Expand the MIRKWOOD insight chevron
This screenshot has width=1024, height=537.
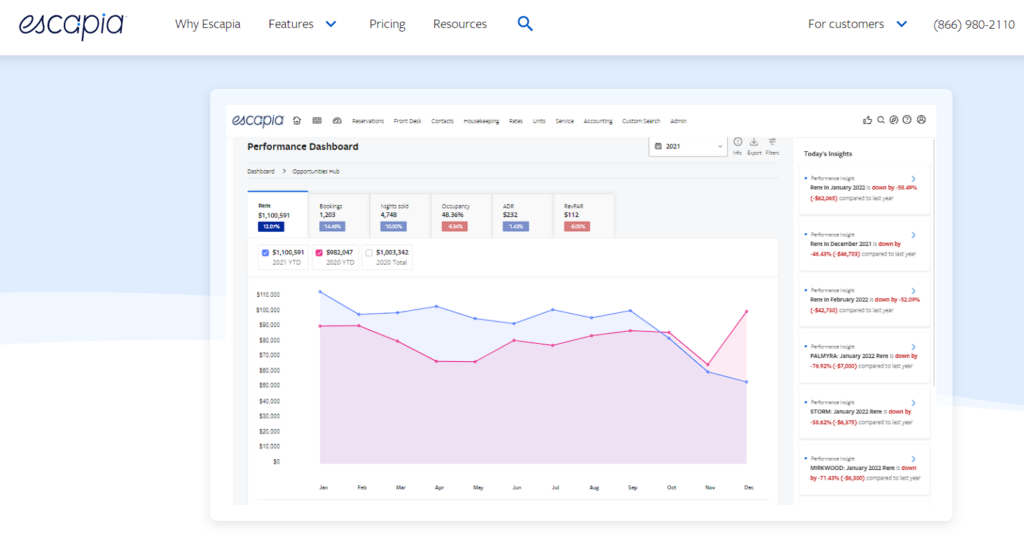point(914,459)
